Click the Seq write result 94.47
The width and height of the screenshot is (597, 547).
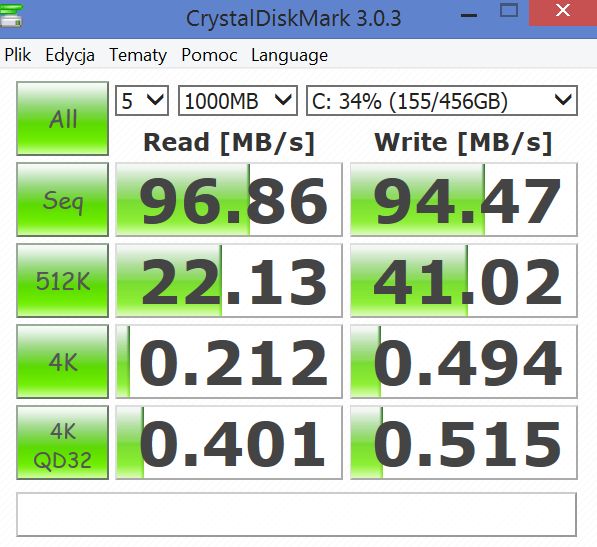[x=464, y=199]
